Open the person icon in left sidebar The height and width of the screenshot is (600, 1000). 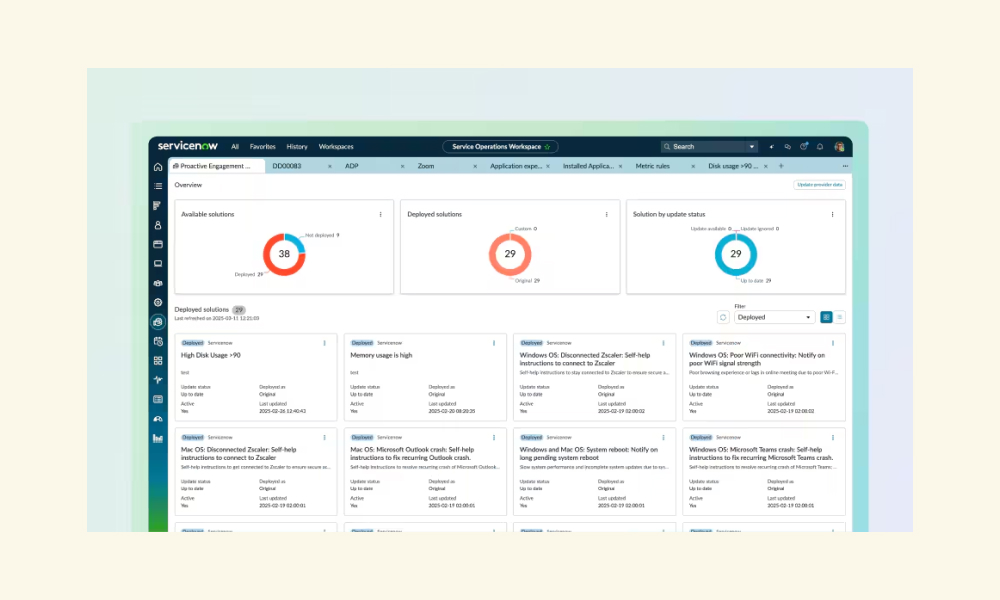(158, 225)
